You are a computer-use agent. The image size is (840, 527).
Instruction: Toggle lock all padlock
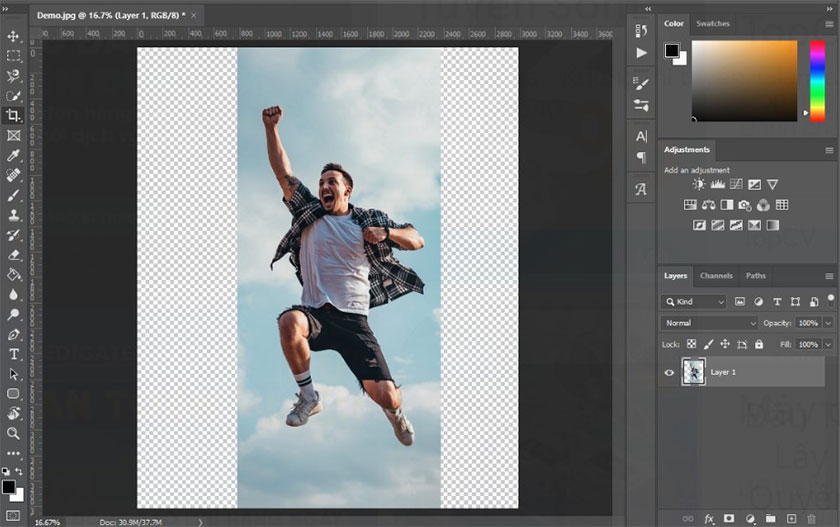(x=759, y=344)
